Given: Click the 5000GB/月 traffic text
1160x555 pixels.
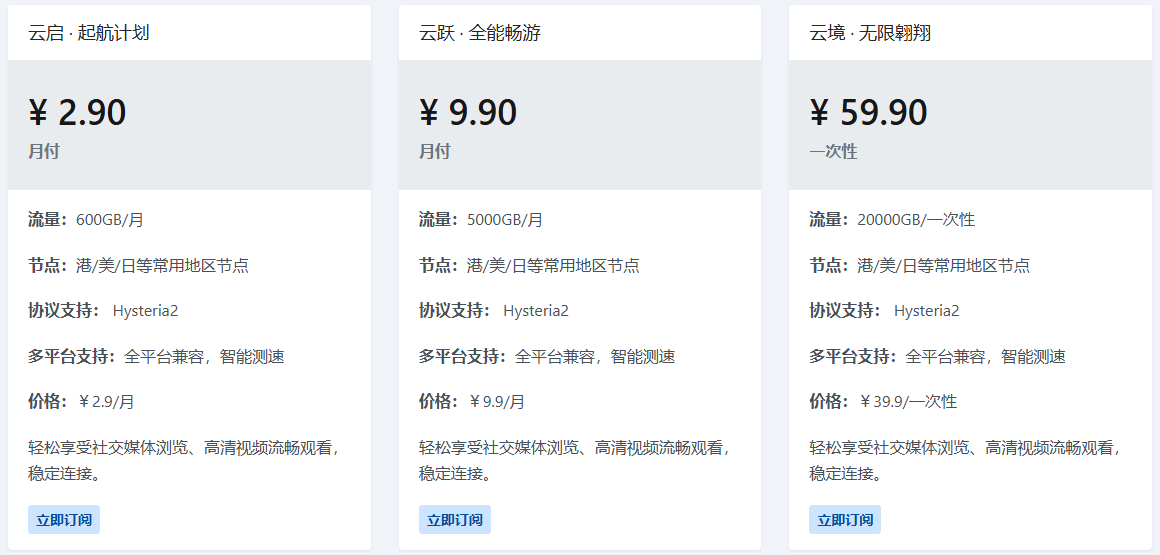Looking at the screenshot, I should tap(505, 220).
